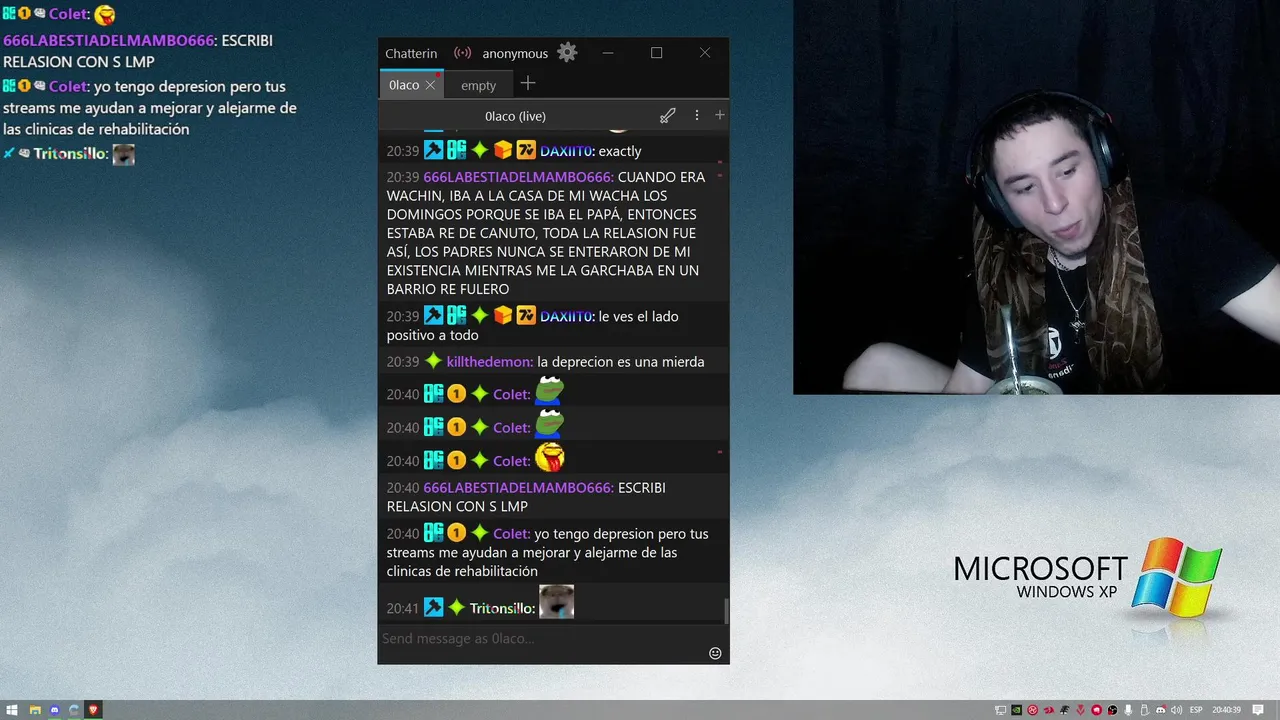Open split menu with three dots

click(x=697, y=116)
